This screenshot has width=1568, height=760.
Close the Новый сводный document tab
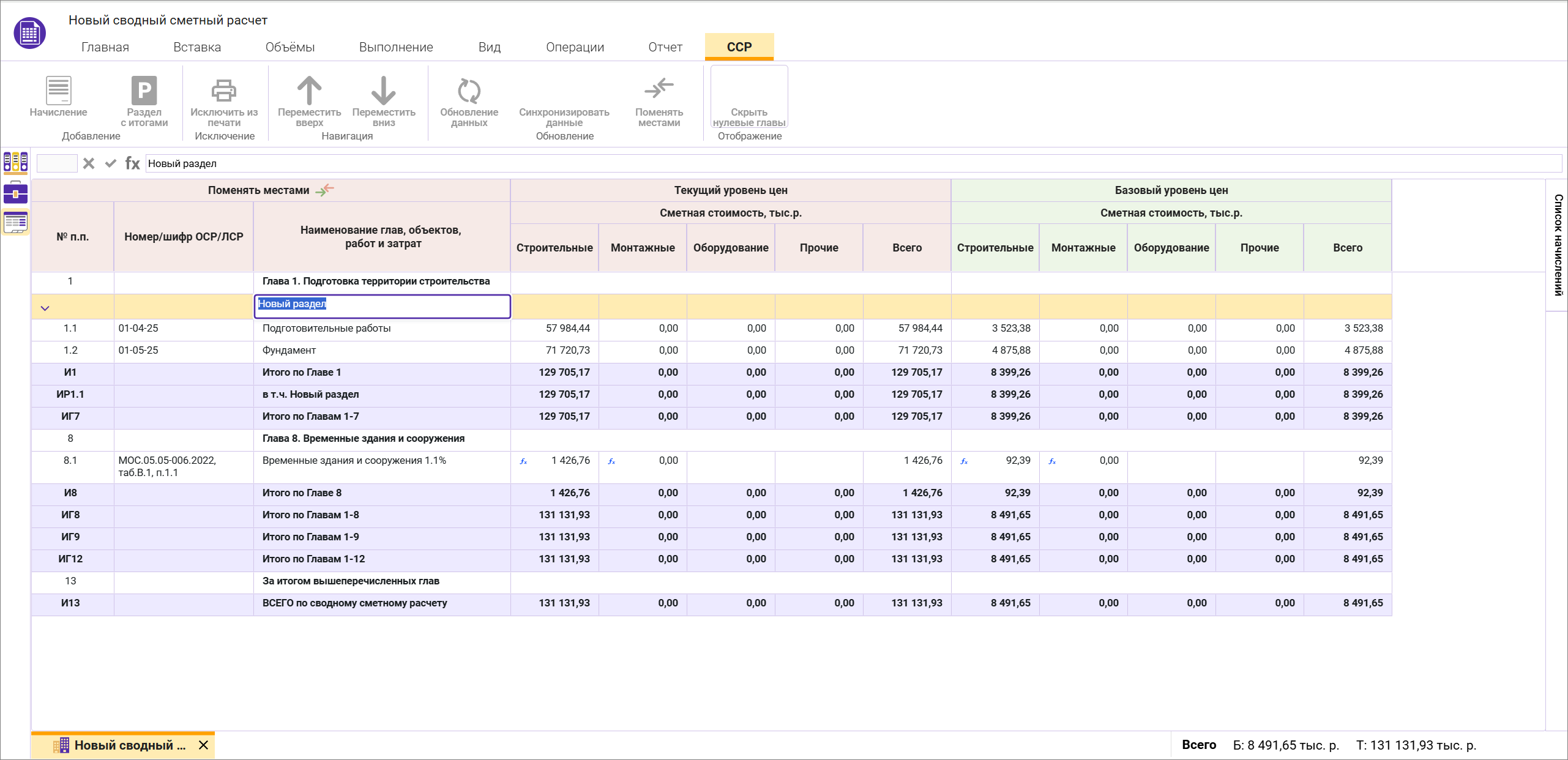point(204,745)
